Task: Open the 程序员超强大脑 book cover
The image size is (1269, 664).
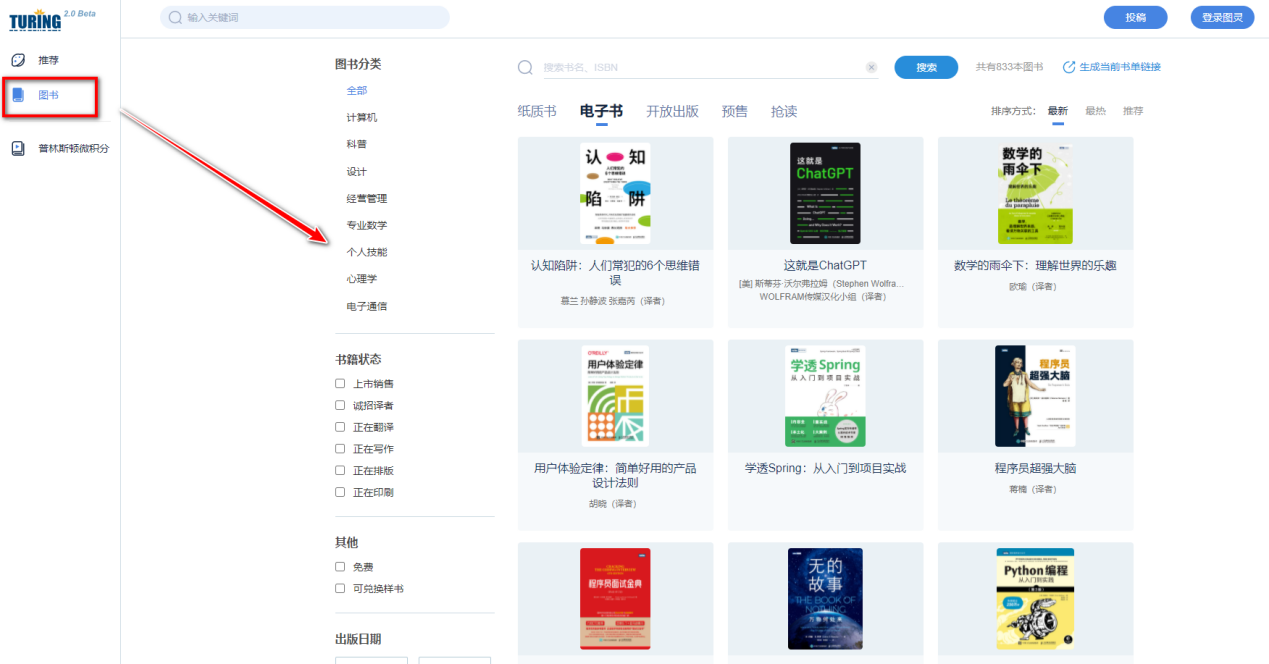Action: tap(1035, 396)
